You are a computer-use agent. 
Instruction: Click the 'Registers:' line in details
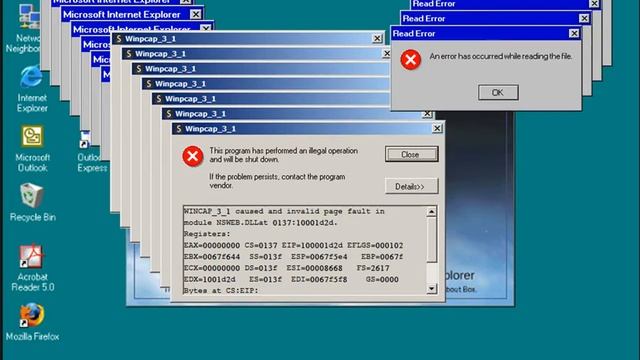(207, 234)
